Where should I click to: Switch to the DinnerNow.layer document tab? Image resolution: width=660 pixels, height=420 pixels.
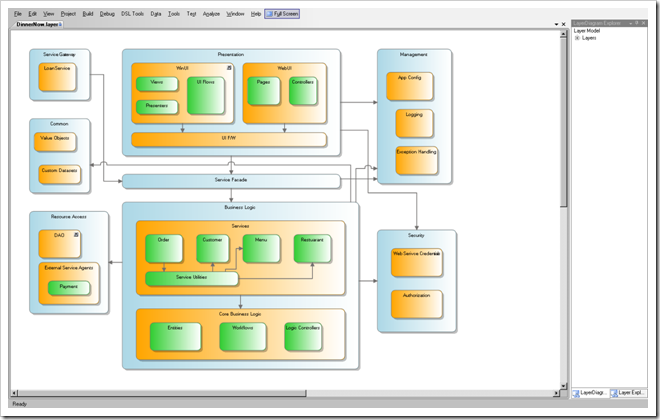click(38, 24)
